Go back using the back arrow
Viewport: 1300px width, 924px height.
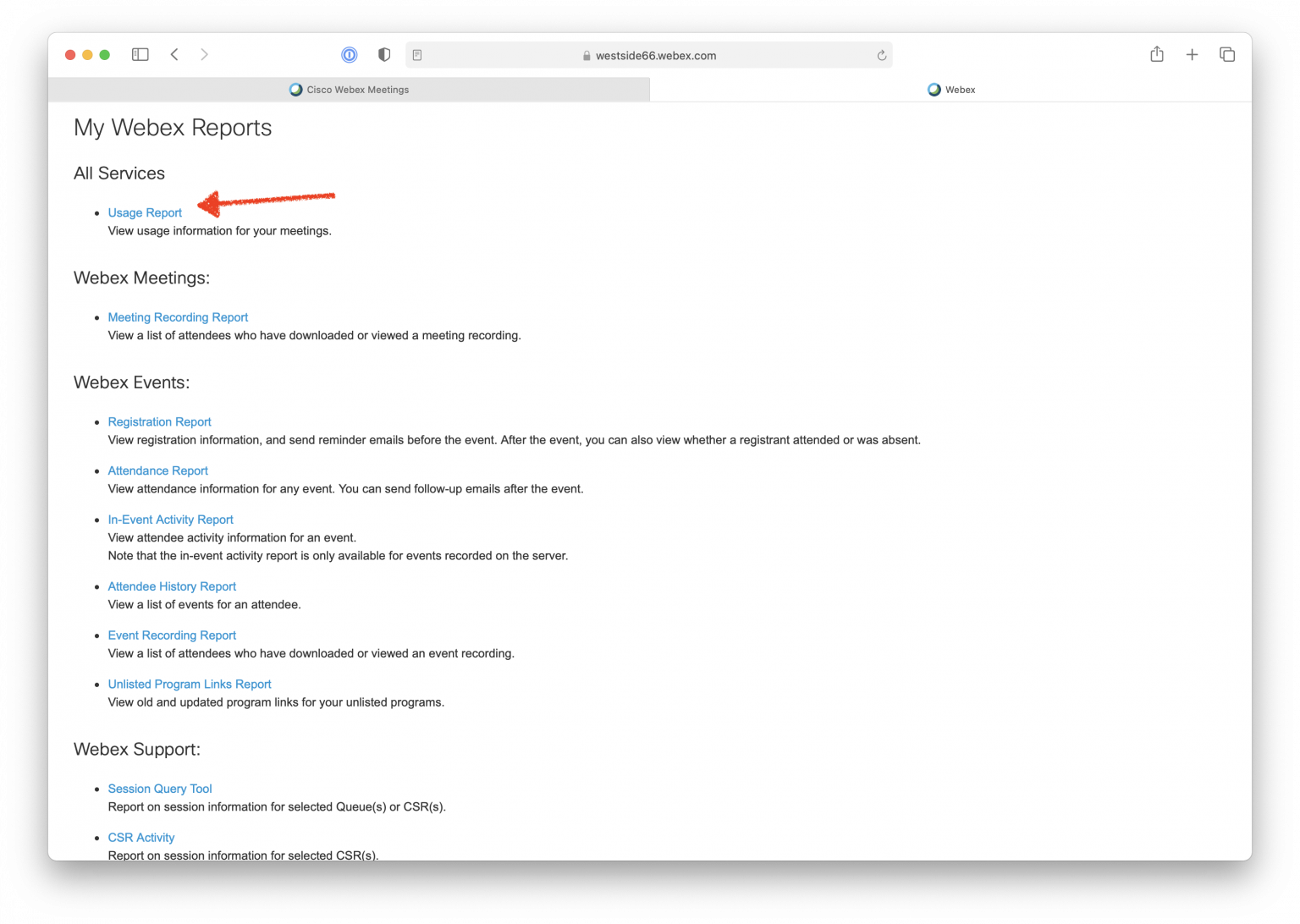(x=174, y=54)
